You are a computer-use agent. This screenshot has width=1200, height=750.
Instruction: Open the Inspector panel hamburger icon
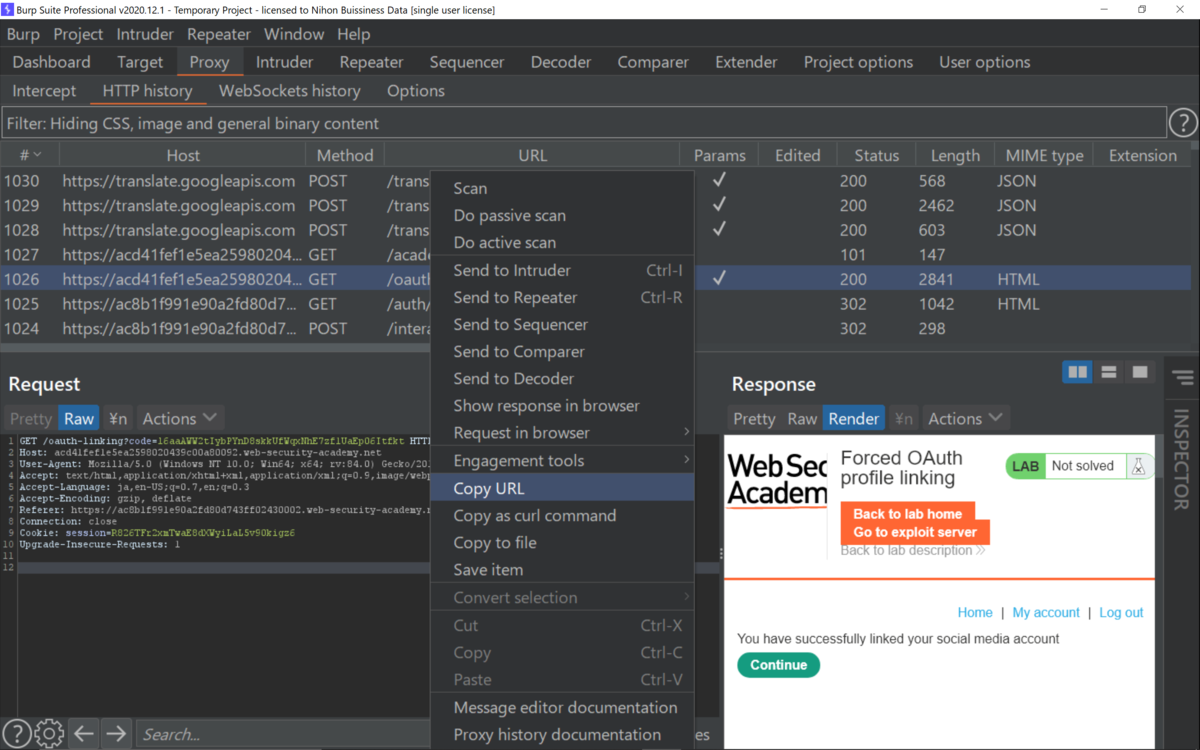pos(1183,378)
